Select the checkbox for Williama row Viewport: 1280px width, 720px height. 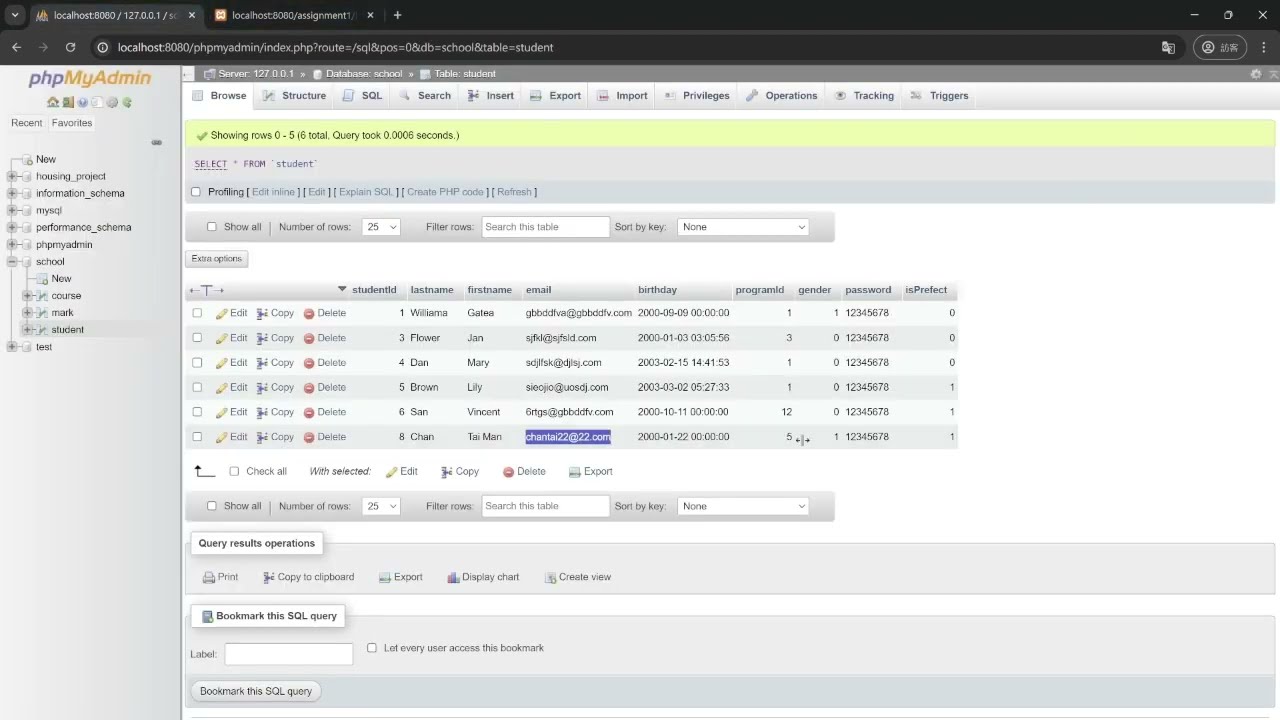[x=197, y=313]
